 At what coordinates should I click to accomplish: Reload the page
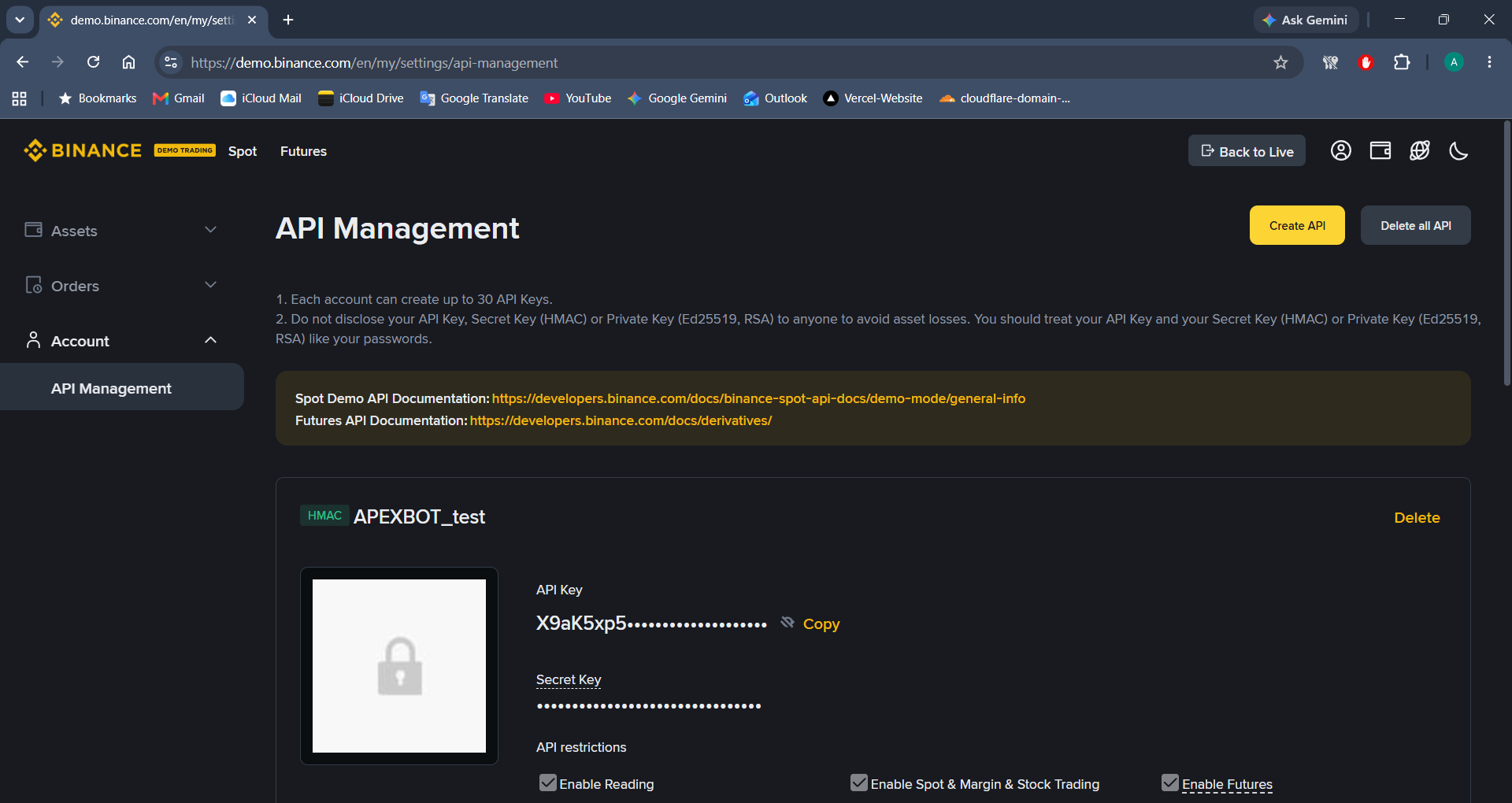[x=93, y=62]
